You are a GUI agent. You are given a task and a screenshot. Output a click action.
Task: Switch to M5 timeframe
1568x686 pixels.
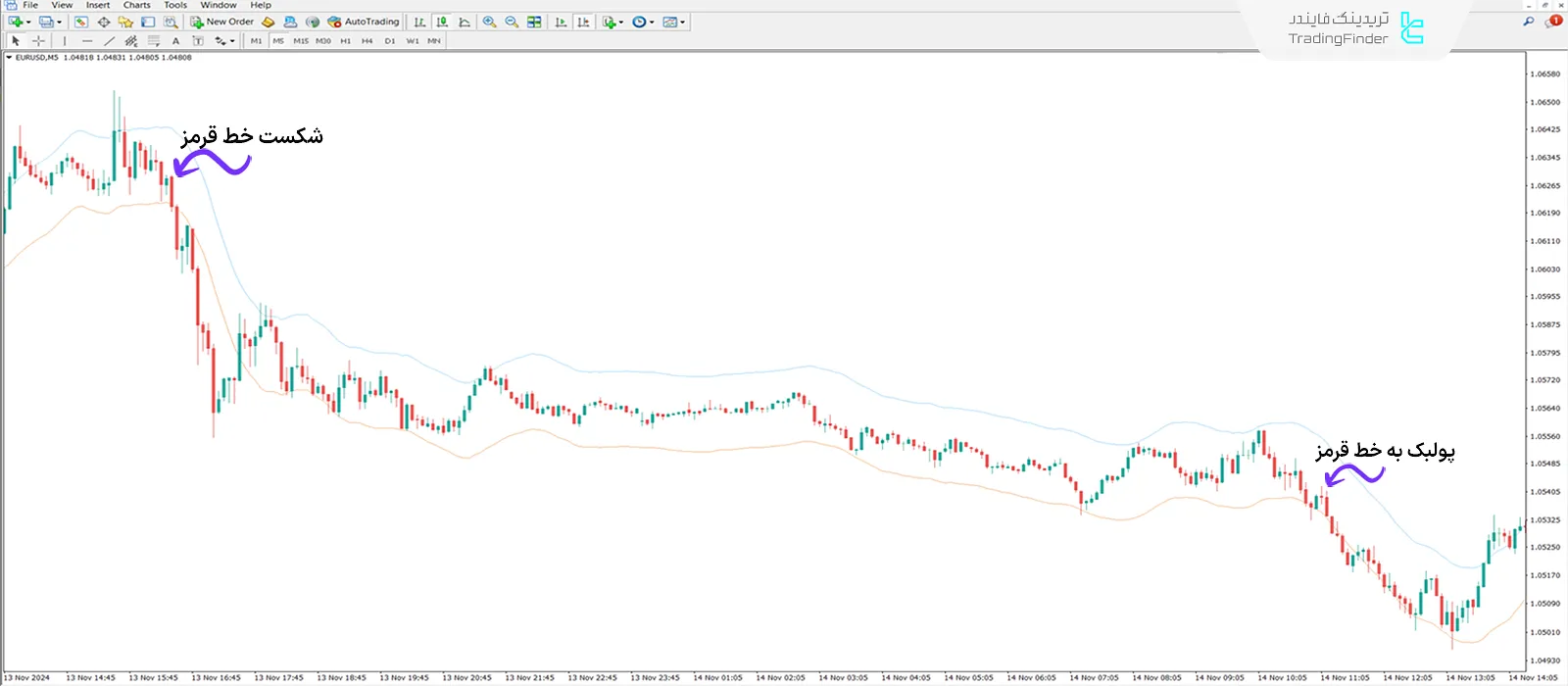pos(278,41)
